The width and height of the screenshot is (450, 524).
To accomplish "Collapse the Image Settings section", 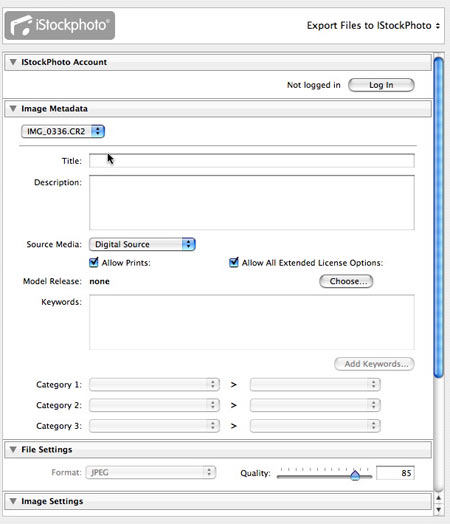I will click(13, 501).
